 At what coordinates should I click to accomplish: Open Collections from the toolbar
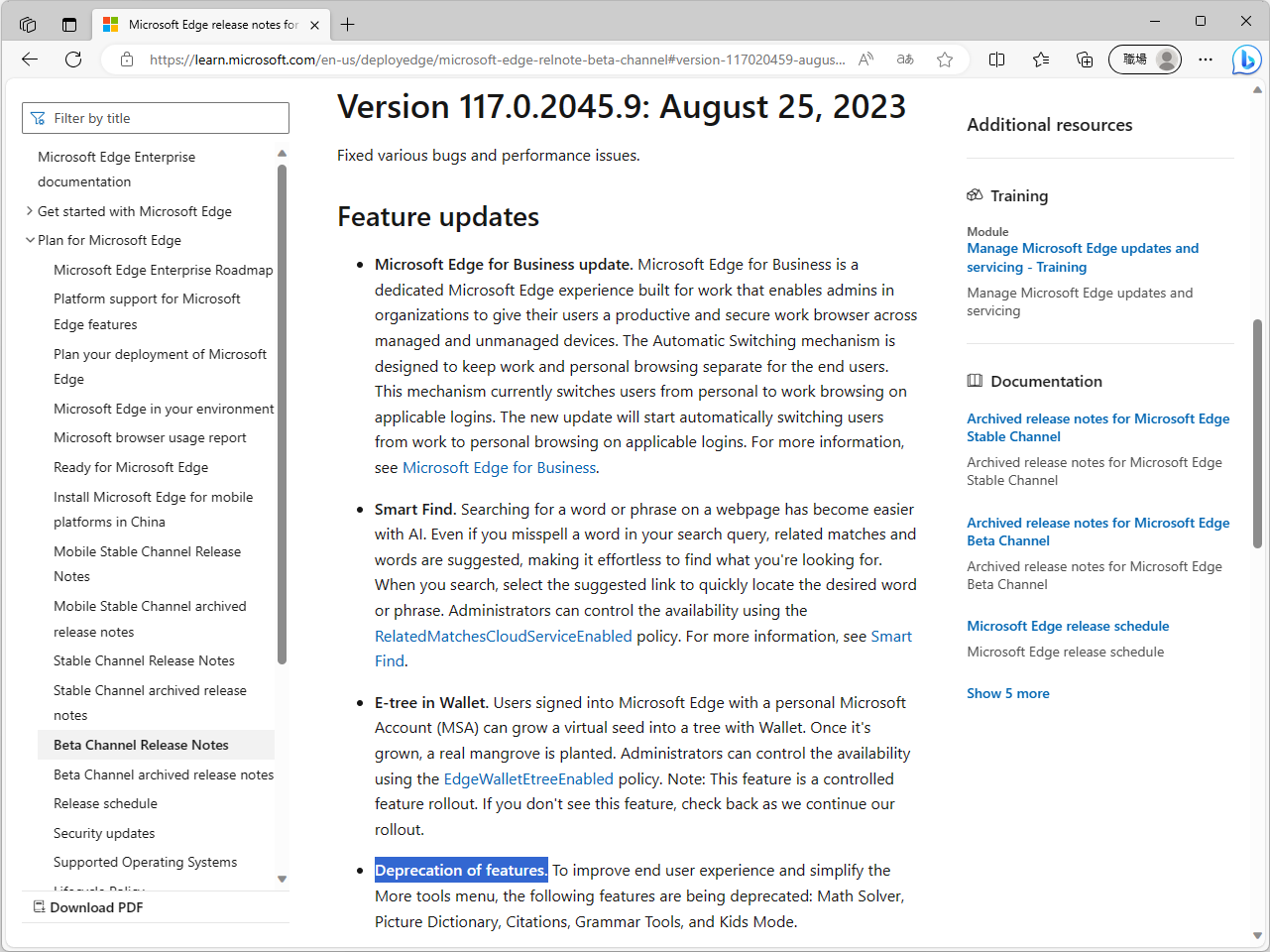[1084, 59]
